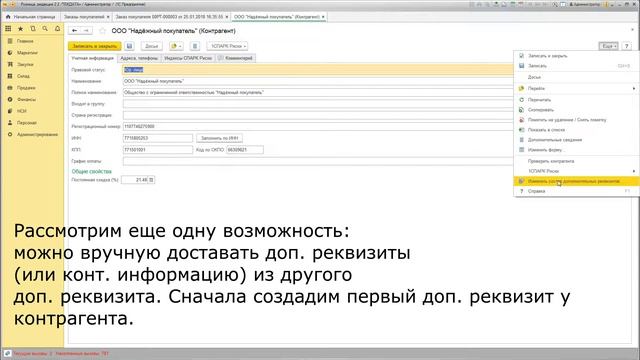Click the Полное наименование field
This screenshot has width=640, height=360.
pos(318,93)
